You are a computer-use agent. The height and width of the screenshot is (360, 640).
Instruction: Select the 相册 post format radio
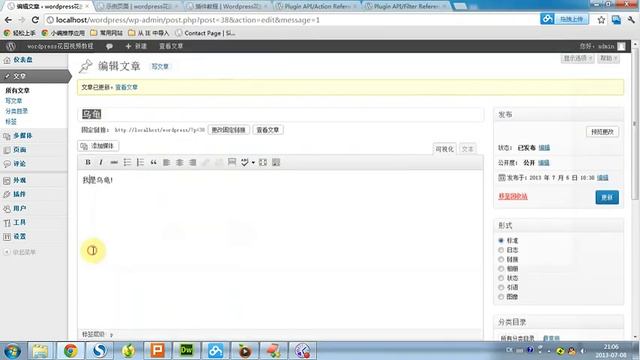click(x=501, y=269)
